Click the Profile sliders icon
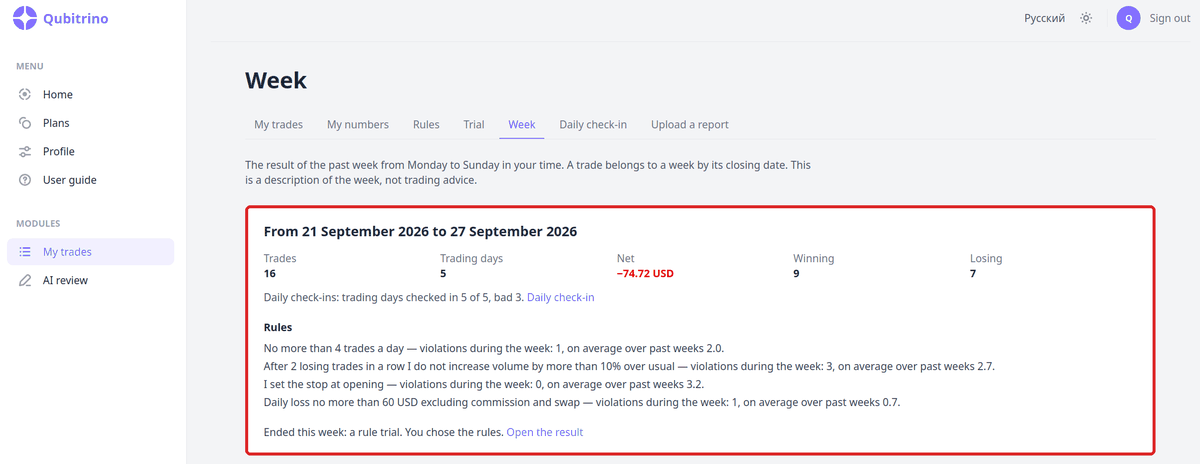This screenshot has width=1200, height=464. pos(25,152)
